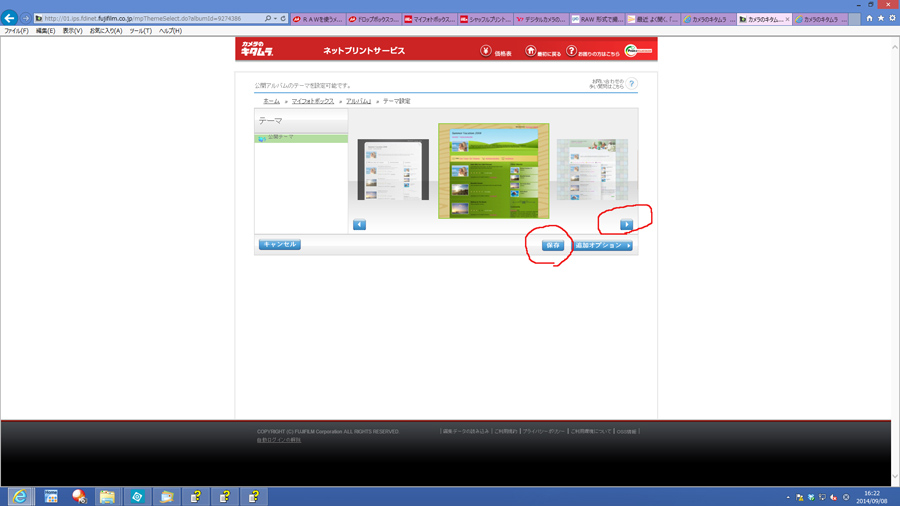The width and height of the screenshot is (900, 506).
Task: Click the マイフォトボックス breadcrumb link
Action: pos(313,101)
